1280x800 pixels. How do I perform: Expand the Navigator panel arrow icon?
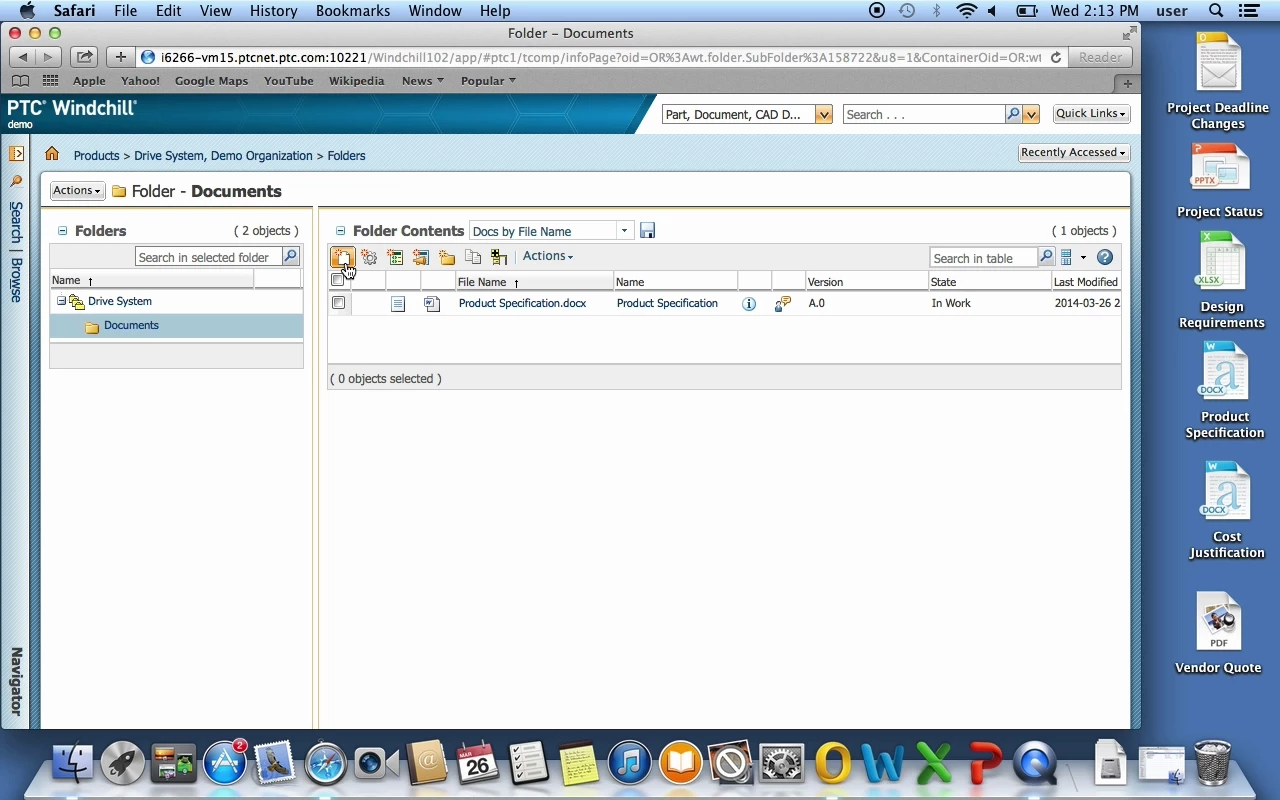[16, 153]
